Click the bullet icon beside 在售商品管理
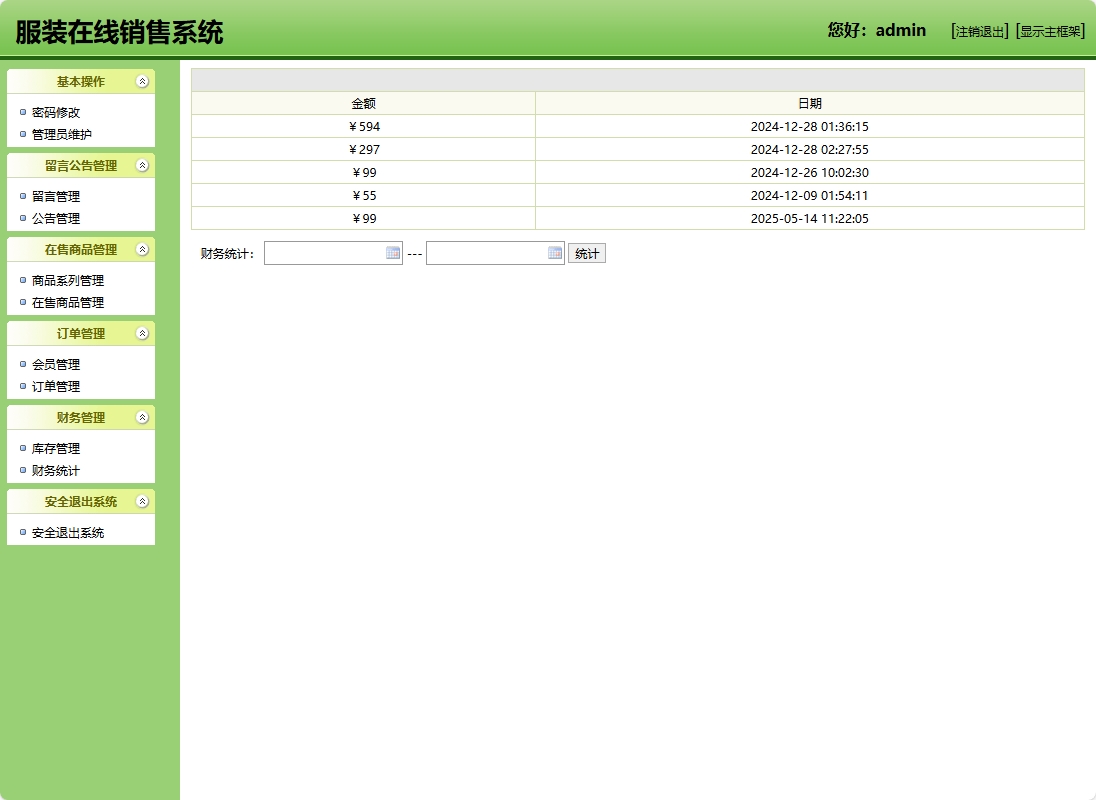Image resolution: width=1096 pixels, height=800 pixels. 21,302
